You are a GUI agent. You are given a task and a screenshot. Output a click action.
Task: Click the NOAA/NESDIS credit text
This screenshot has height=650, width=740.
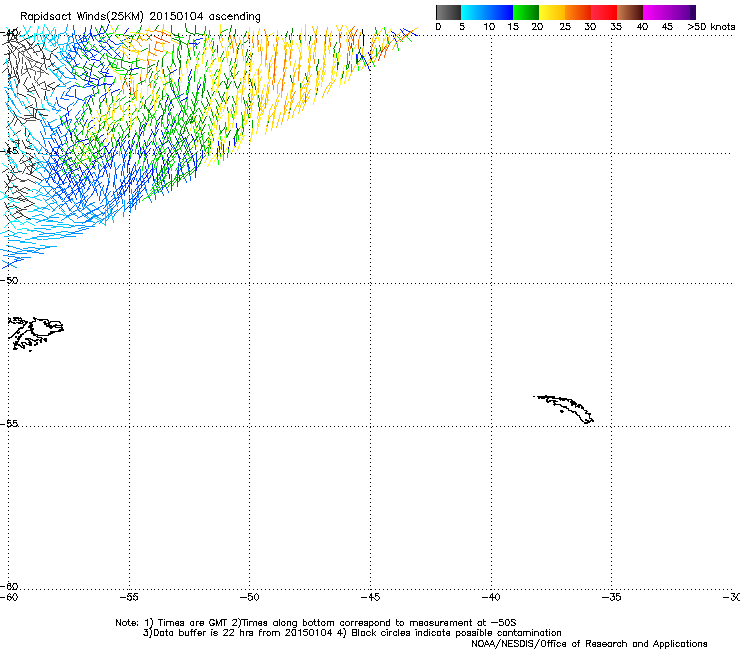pos(589,644)
